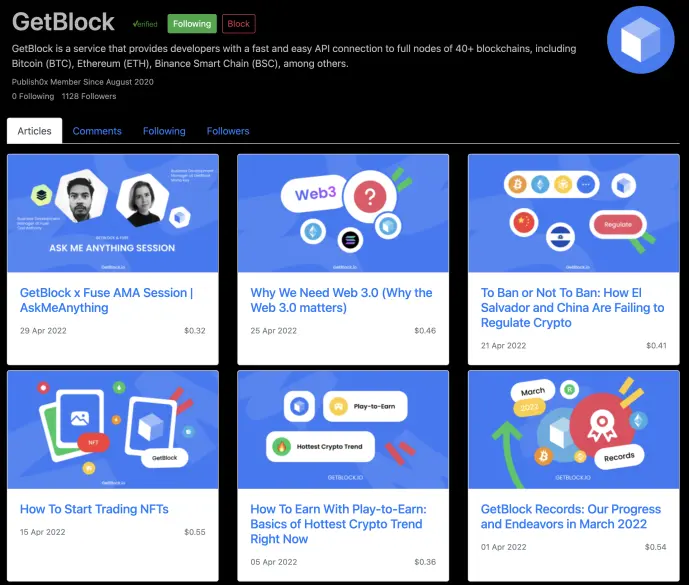Open the Play-to-Earn article thumbnail
Screen dimensions: 689x585
pyautogui.click(x=343, y=429)
